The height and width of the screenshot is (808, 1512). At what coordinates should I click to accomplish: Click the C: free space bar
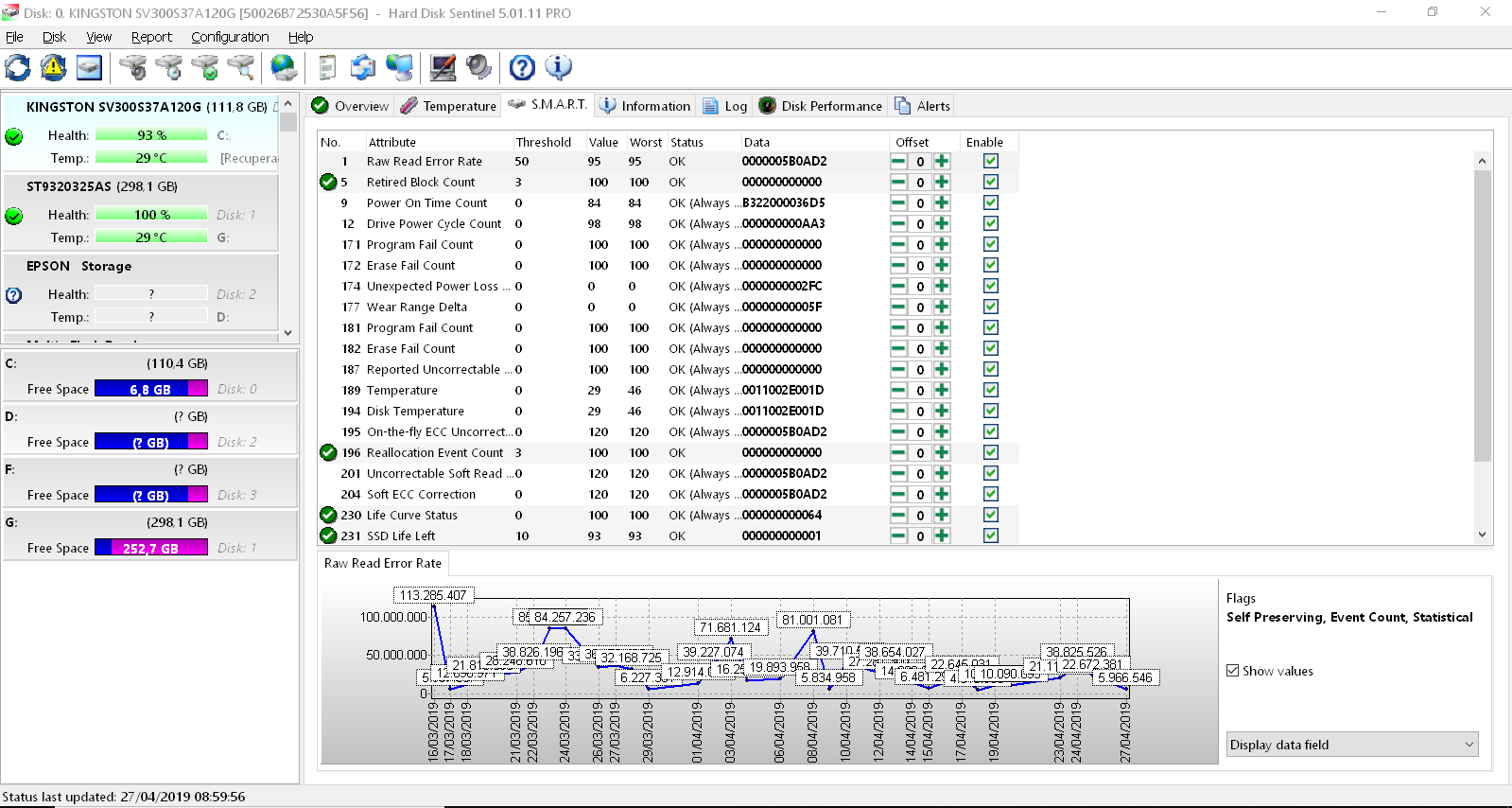pos(151,389)
